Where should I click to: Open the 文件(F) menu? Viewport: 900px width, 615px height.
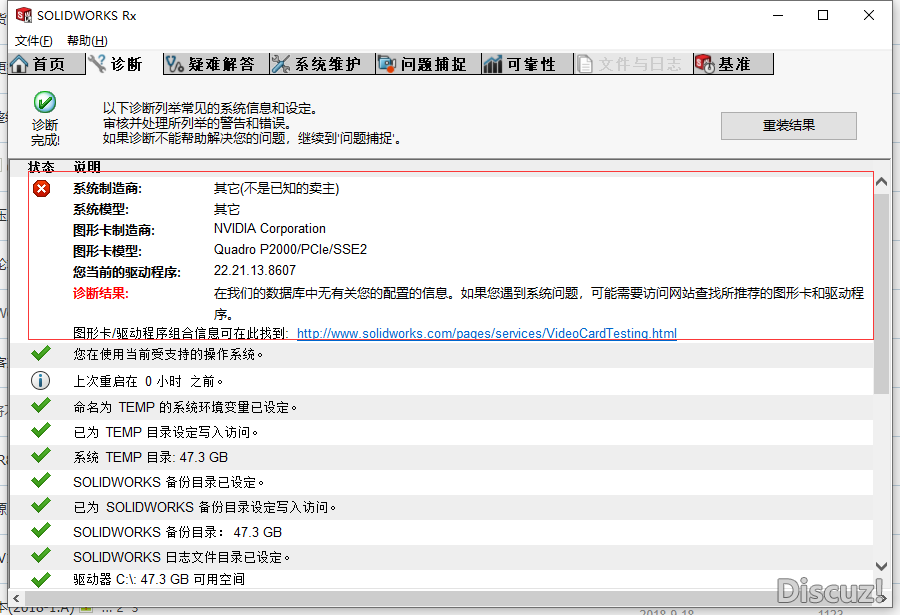click(x=33, y=41)
